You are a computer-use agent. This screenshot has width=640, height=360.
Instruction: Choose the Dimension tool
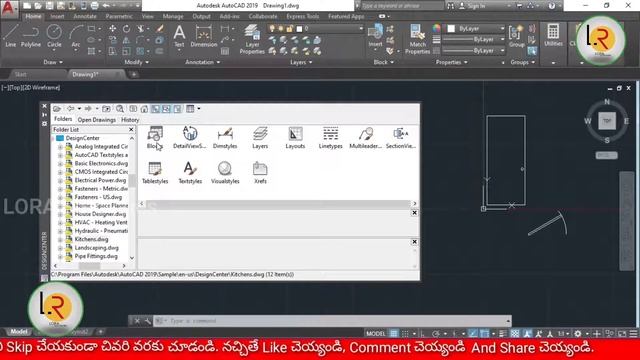(204, 36)
